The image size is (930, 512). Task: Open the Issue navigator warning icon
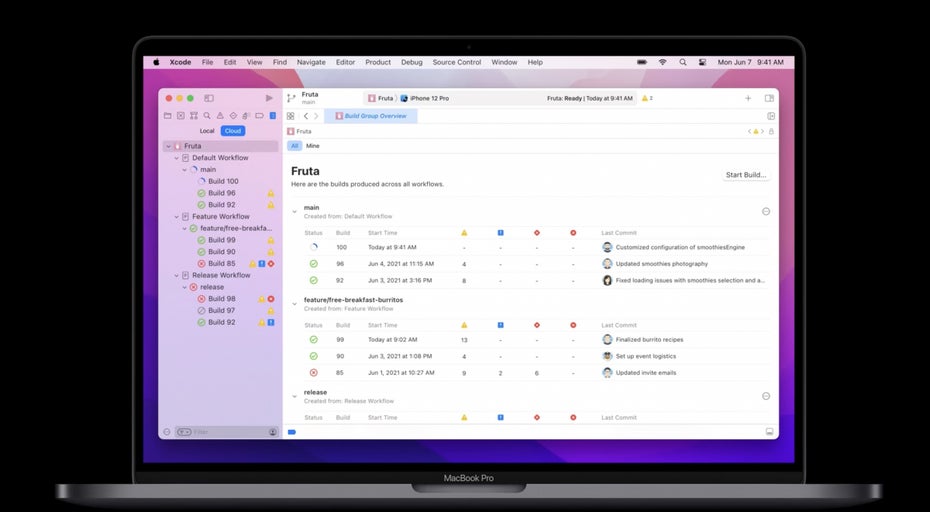pyautogui.click(x=219, y=116)
